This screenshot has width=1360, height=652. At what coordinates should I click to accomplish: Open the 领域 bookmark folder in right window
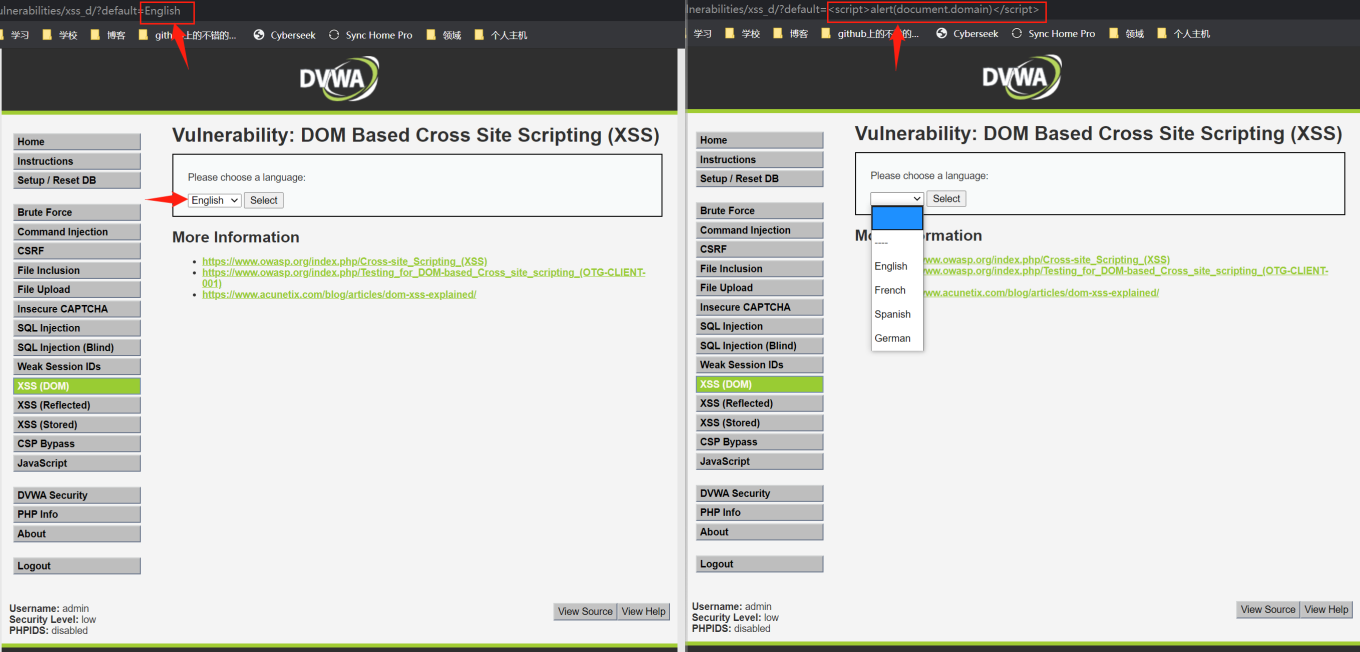pos(1126,34)
